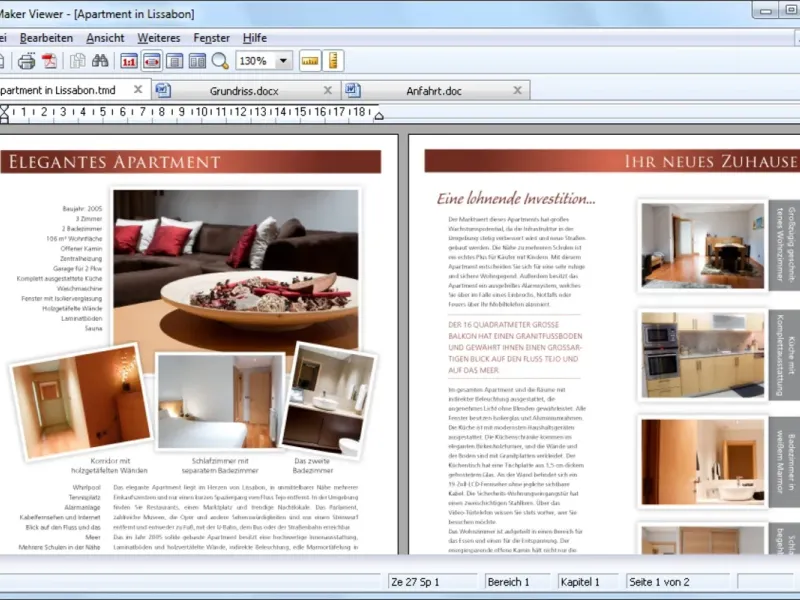This screenshot has height=600, width=800.
Task: Click the Print icon in toolbar
Action: coord(26,61)
